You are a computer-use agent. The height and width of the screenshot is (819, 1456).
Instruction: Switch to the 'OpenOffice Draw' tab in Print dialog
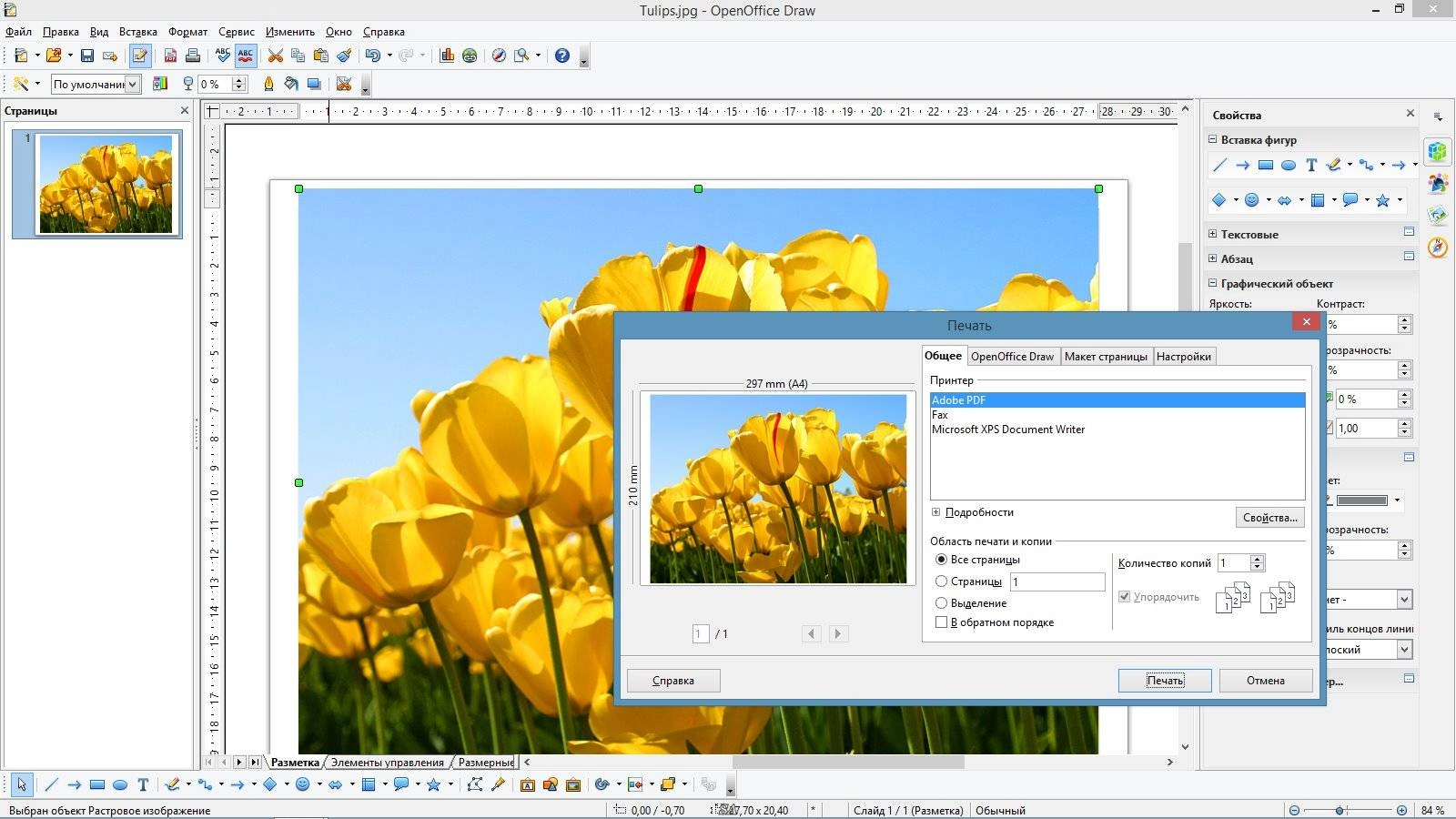1012,357
